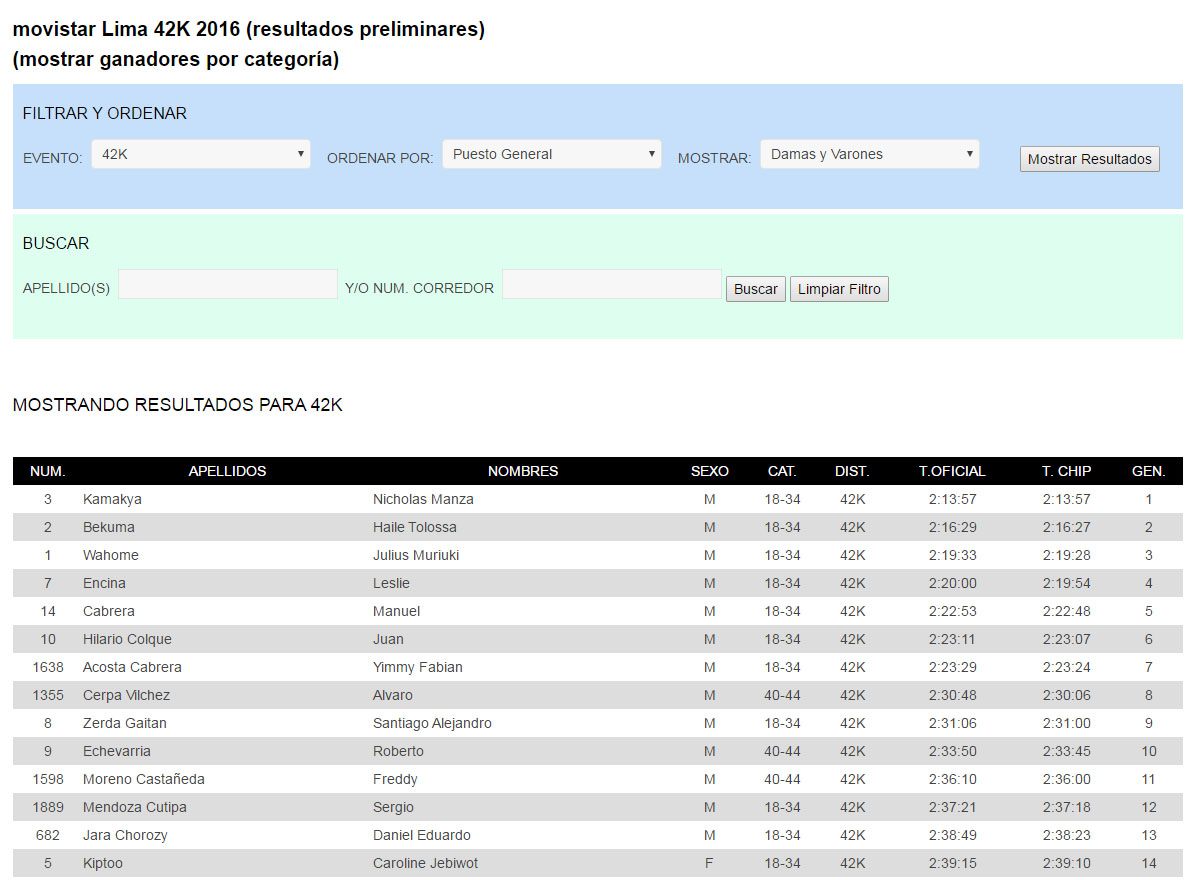
Task: Click the Buscar button
Action: point(756,289)
